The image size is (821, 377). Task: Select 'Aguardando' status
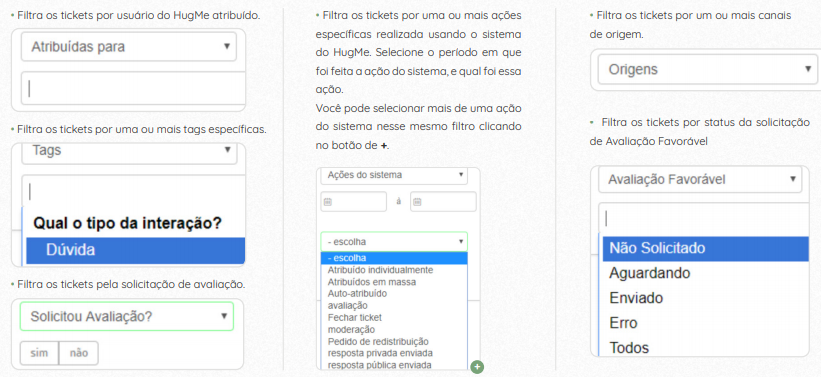(x=706, y=273)
